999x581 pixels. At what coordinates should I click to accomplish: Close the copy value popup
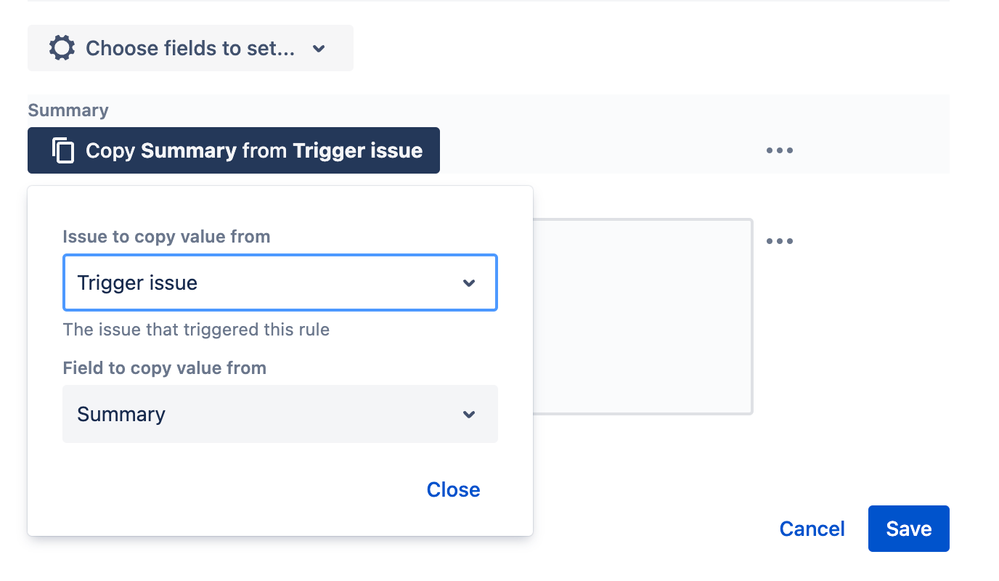[x=453, y=489]
